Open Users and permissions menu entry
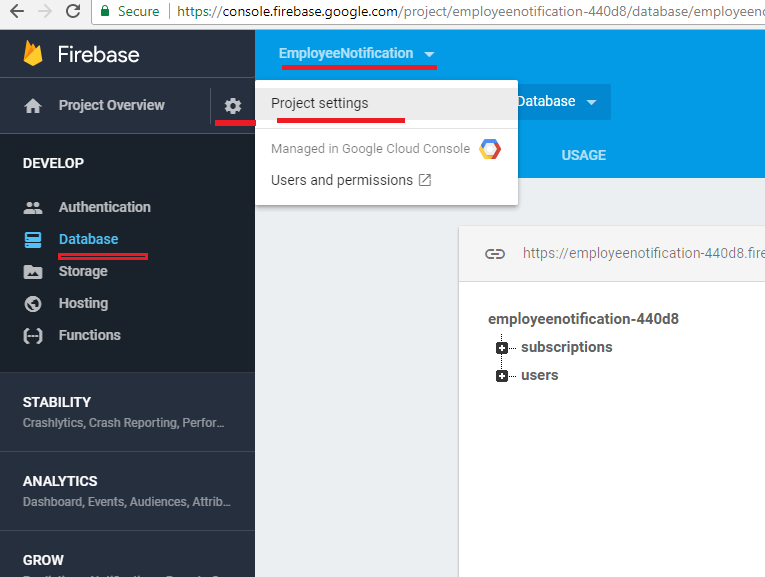Screen dimensions: 765x577 [x=351, y=180]
